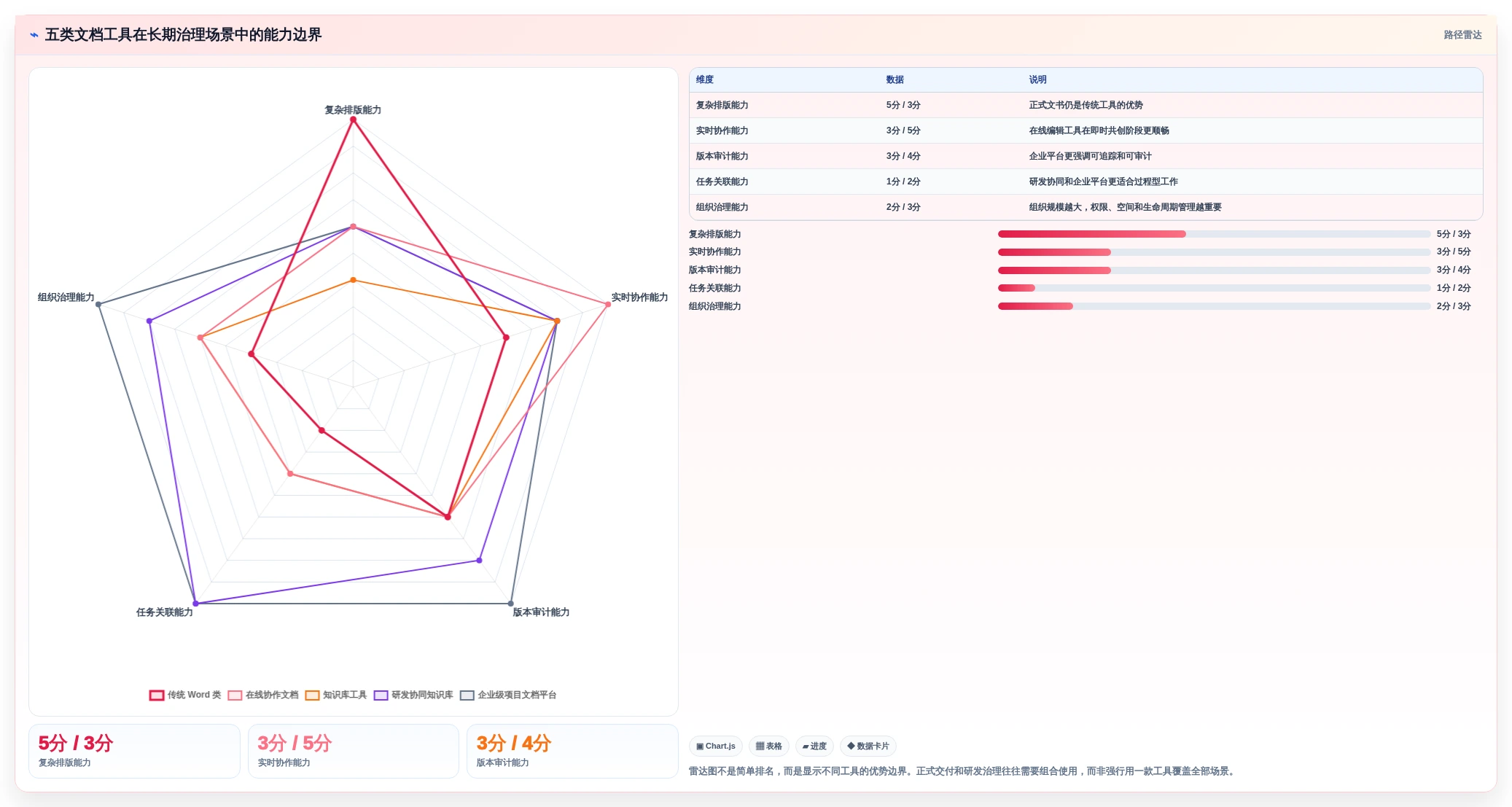Screen dimensions: 1512x807
Task: Select the 复杂排版能力 table row name
Action: [x=722, y=105]
